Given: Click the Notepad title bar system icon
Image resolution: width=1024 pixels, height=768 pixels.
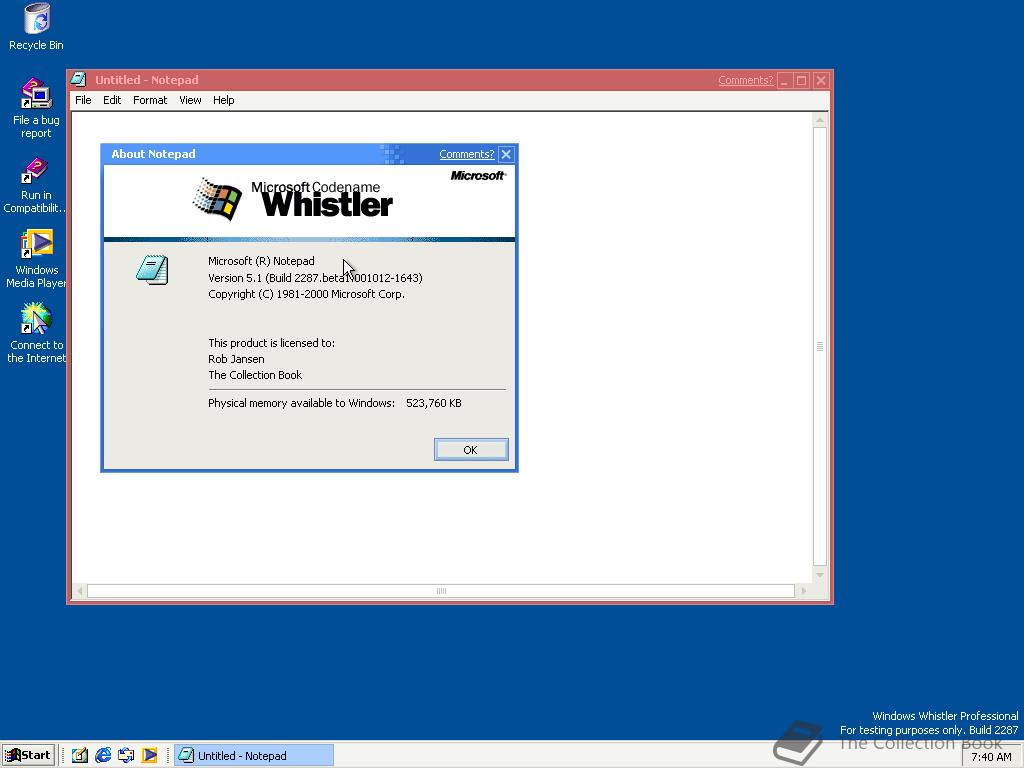Looking at the screenshot, I should point(79,80).
